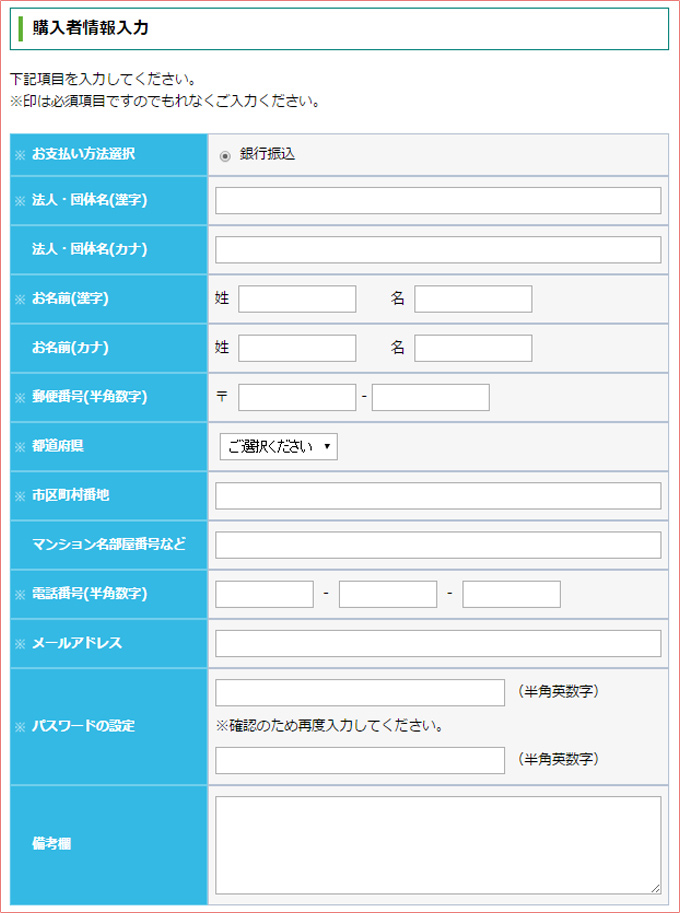The width and height of the screenshot is (680, 913).
Task: Click the (半角英数字) hint beside confirmation field
Action: (x=558, y=760)
